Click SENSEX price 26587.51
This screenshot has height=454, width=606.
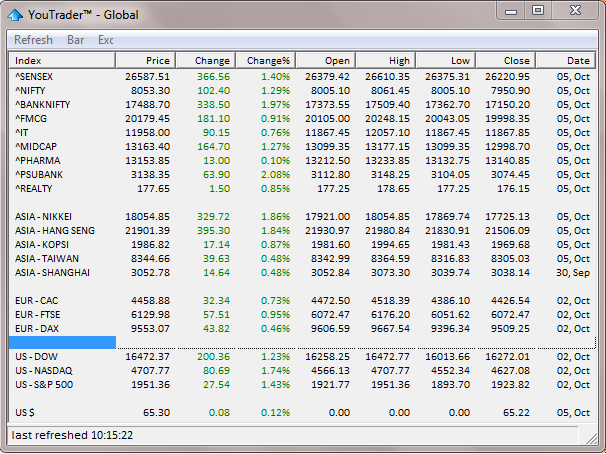(x=147, y=77)
